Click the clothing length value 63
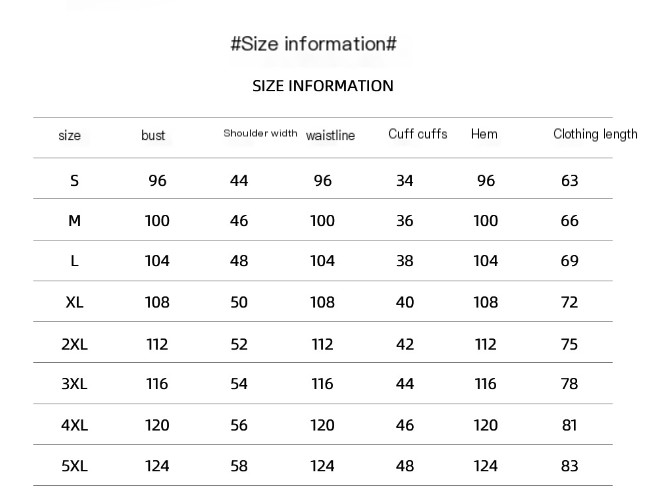The width and height of the screenshot is (667, 500). (570, 181)
